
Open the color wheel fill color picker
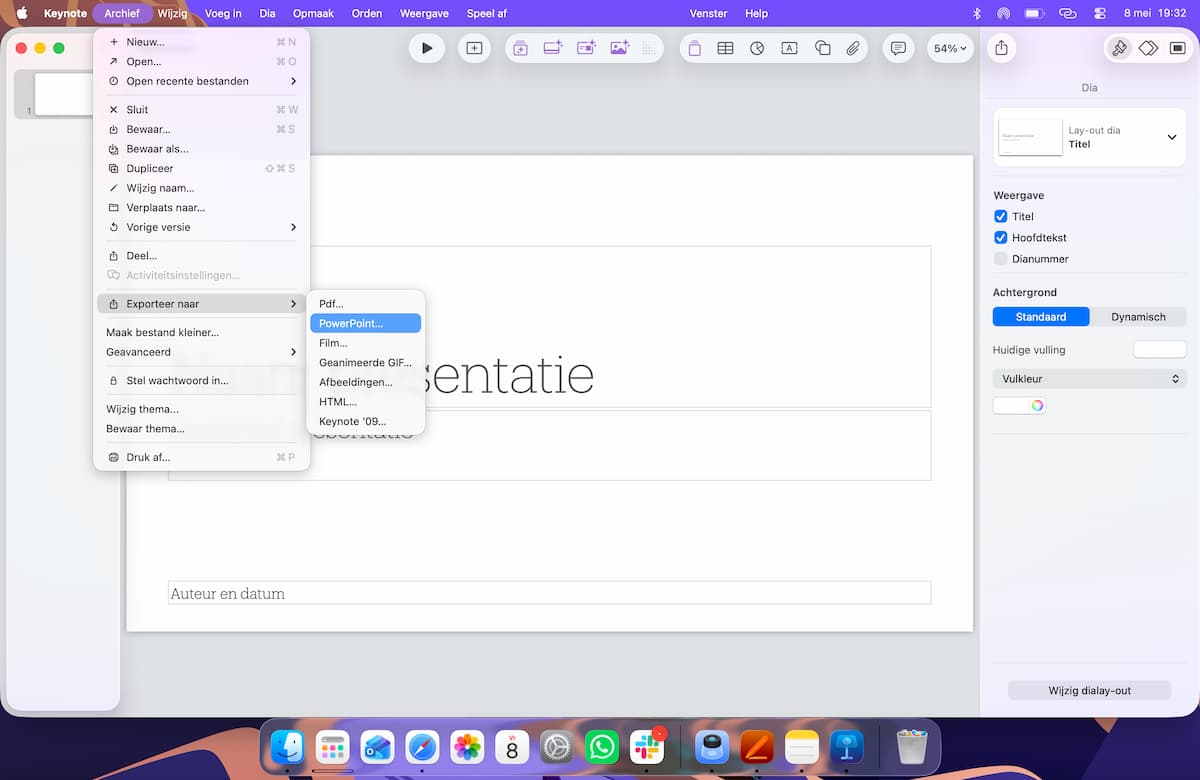(1037, 405)
